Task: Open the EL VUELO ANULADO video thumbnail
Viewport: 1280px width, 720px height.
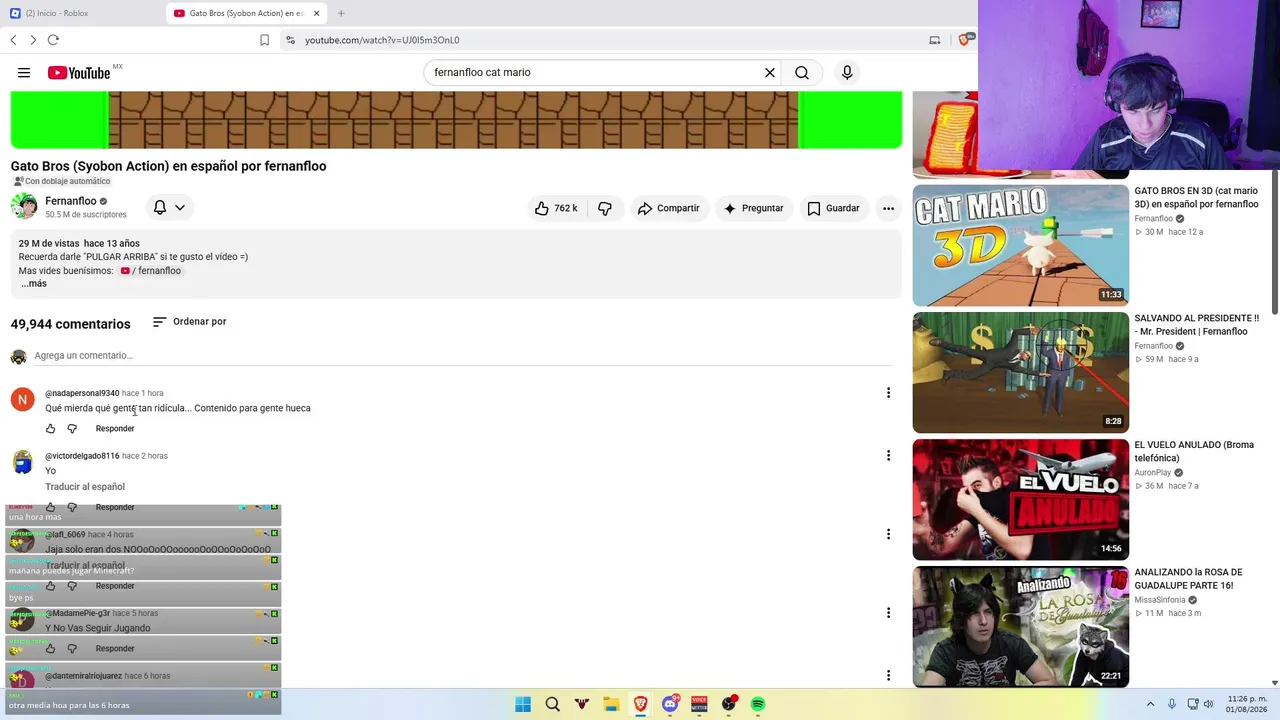Action: pos(1020,500)
